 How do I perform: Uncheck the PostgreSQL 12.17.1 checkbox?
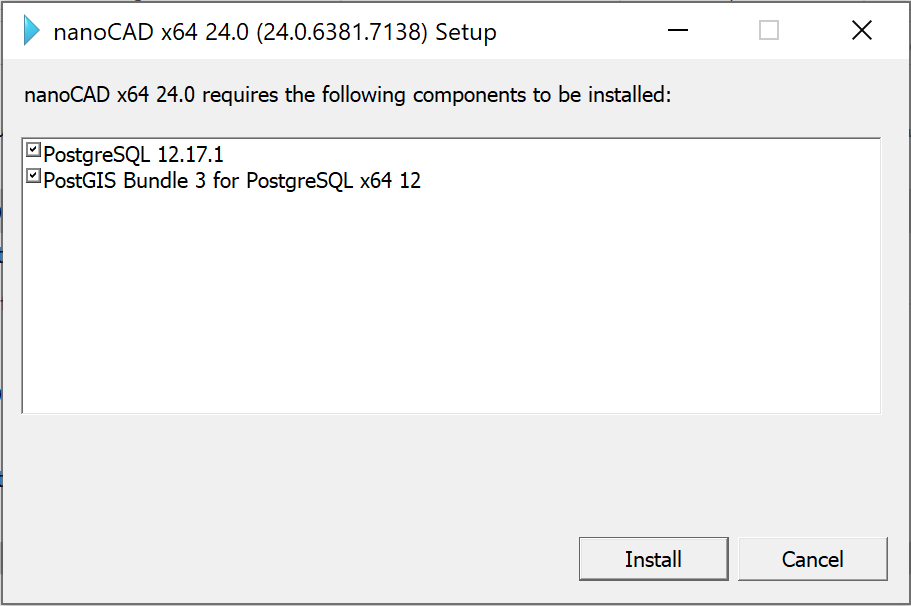pyautogui.click(x=34, y=151)
